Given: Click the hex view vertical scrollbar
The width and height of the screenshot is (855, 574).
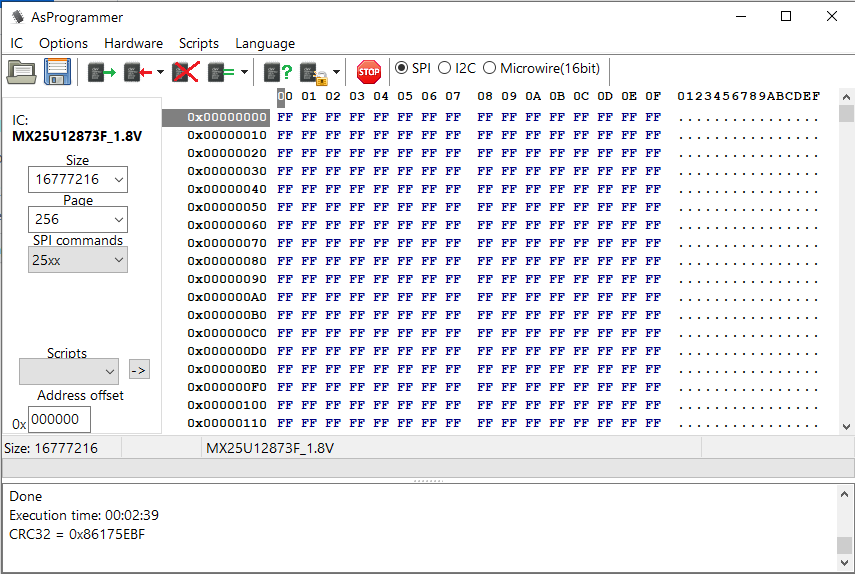Looking at the screenshot, I should (x=846, y=260).
